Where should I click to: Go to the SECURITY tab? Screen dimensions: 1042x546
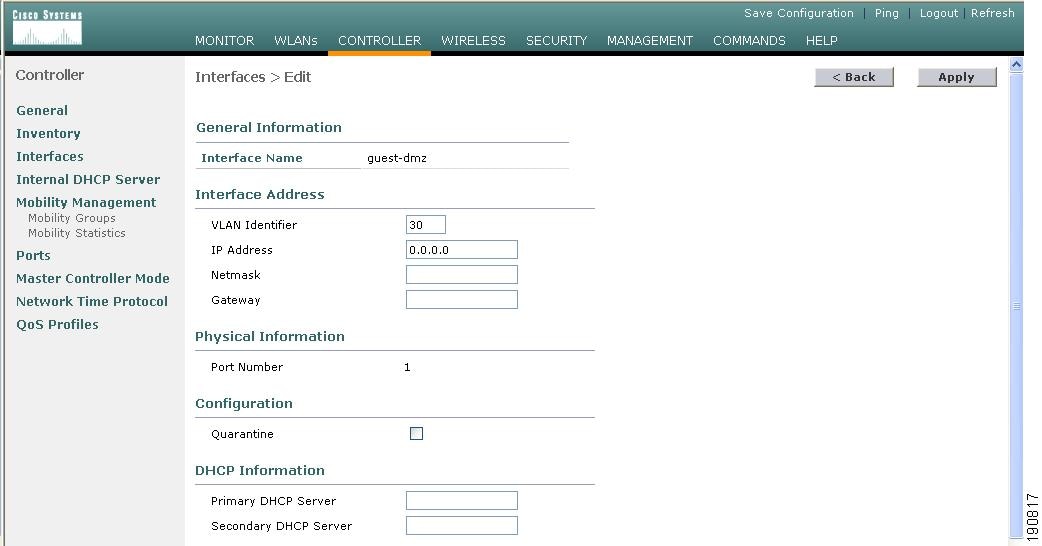(x=556, y=41)
